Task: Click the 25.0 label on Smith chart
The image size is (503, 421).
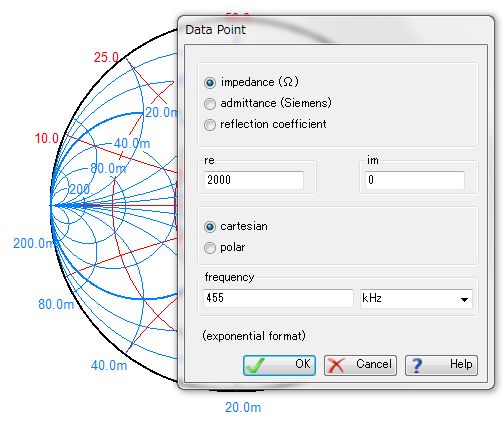Action: coord(106,57)
